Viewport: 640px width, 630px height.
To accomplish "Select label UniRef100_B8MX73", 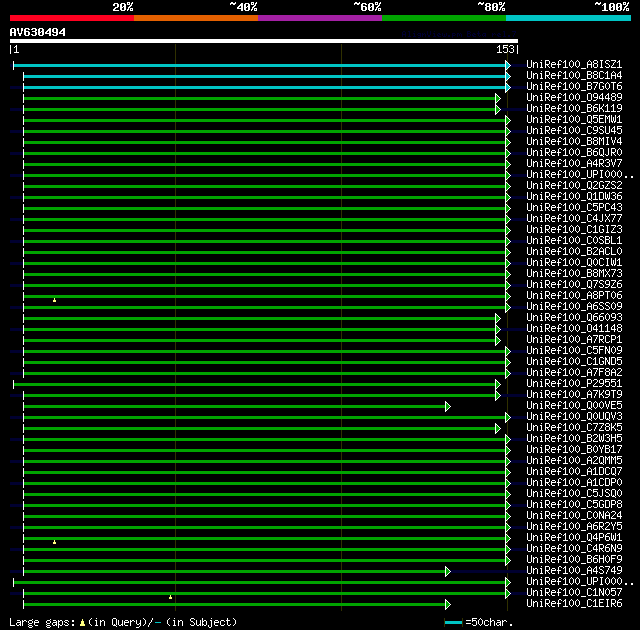I will pos(574,274).
